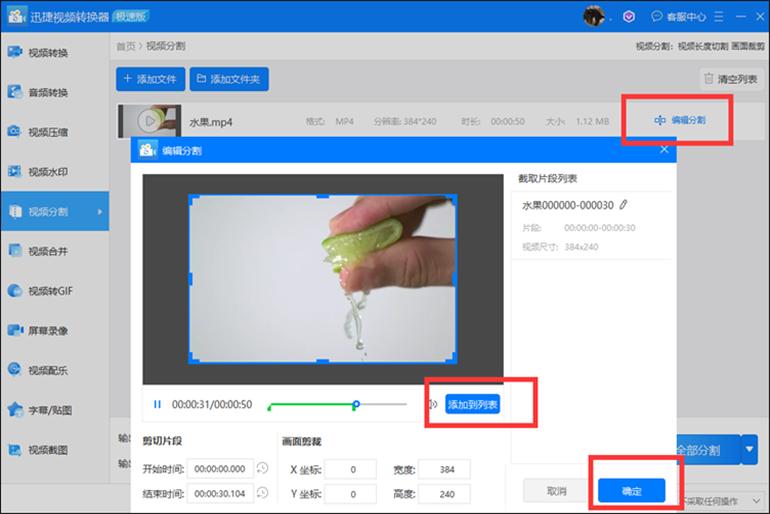This screenshot has height=514, width=770.
Task: Rename segment 水果000000-000030 with pencil icon
Action: (623, 205)
